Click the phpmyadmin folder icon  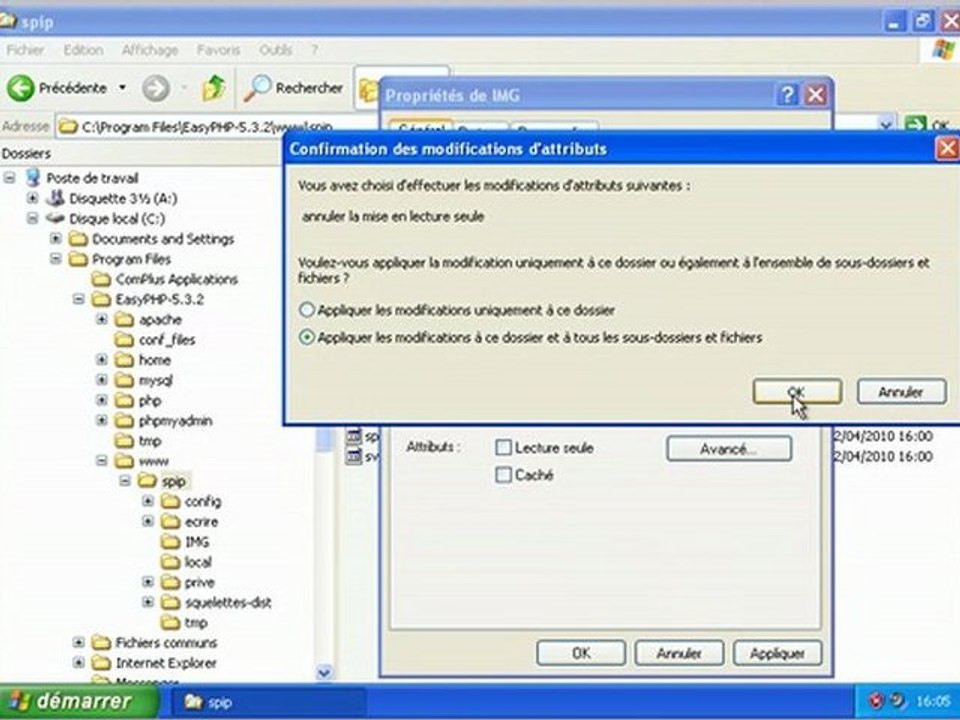point(124,420)
